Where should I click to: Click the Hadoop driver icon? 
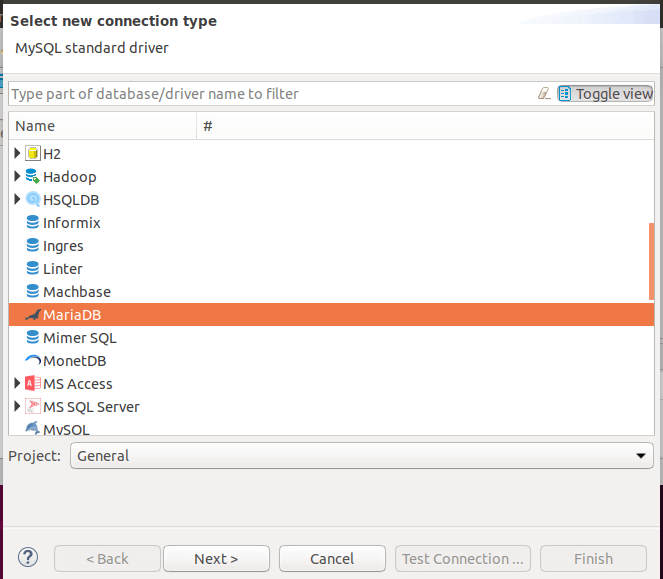33,177
